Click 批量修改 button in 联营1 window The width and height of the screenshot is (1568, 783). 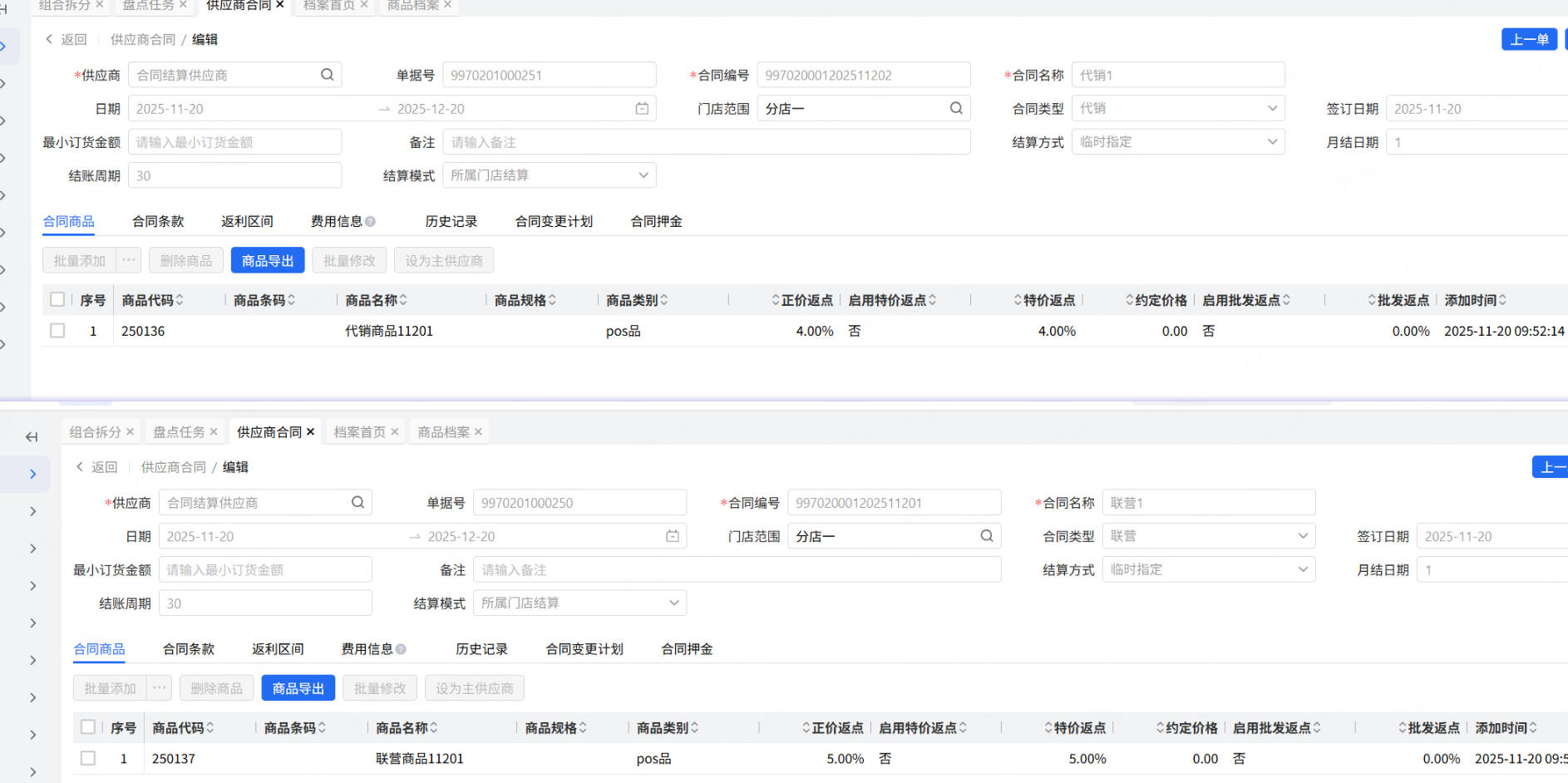pos(380,687)
